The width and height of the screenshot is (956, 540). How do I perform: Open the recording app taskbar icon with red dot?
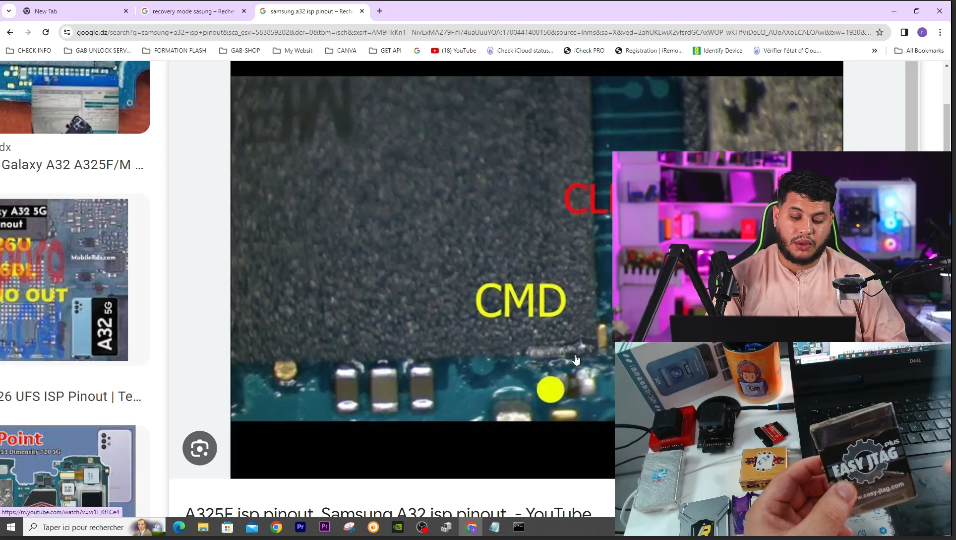click(422, 527)
